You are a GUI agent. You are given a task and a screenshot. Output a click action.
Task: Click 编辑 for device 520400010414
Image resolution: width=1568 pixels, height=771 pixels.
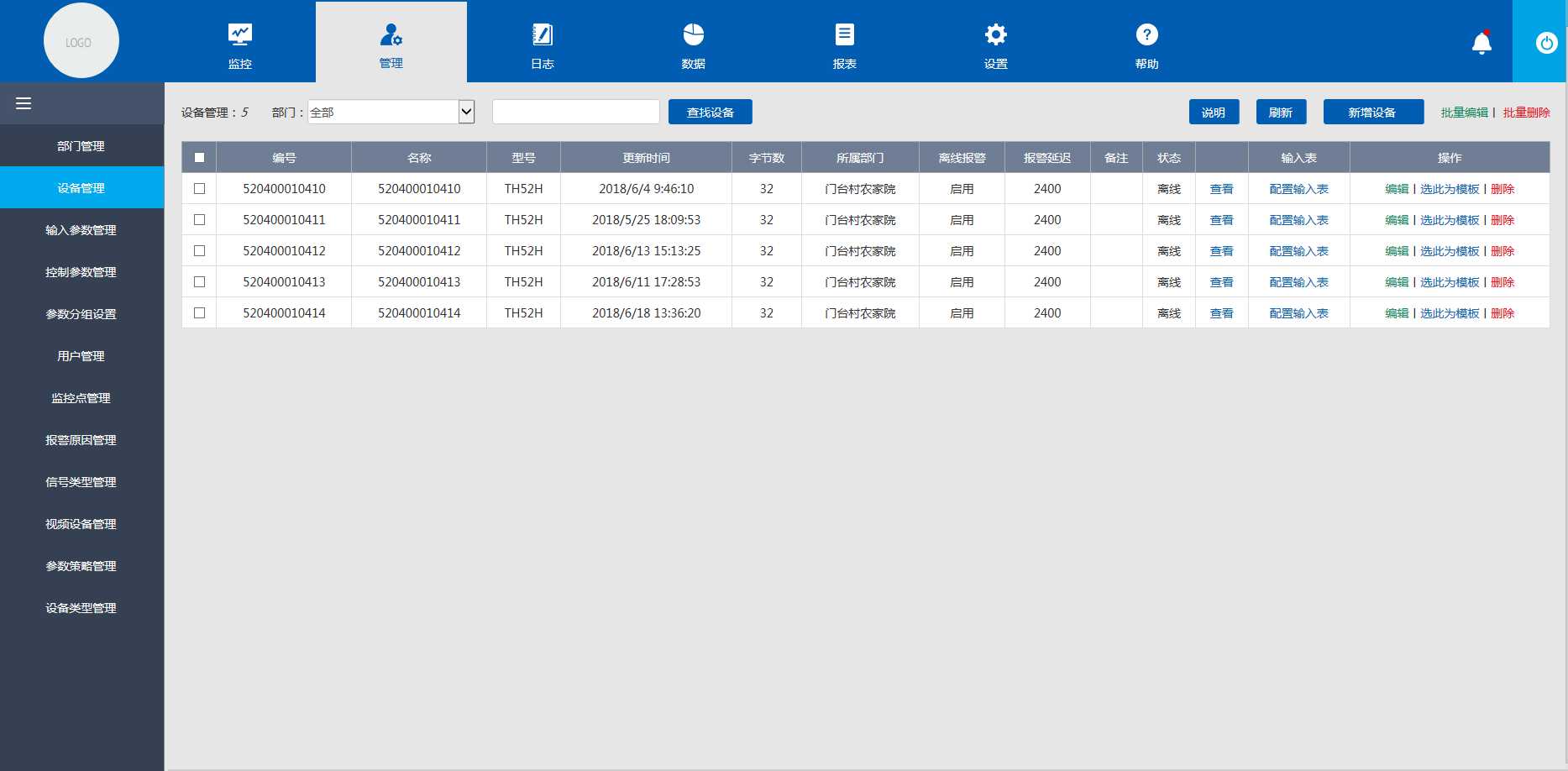coord(1397,313)
